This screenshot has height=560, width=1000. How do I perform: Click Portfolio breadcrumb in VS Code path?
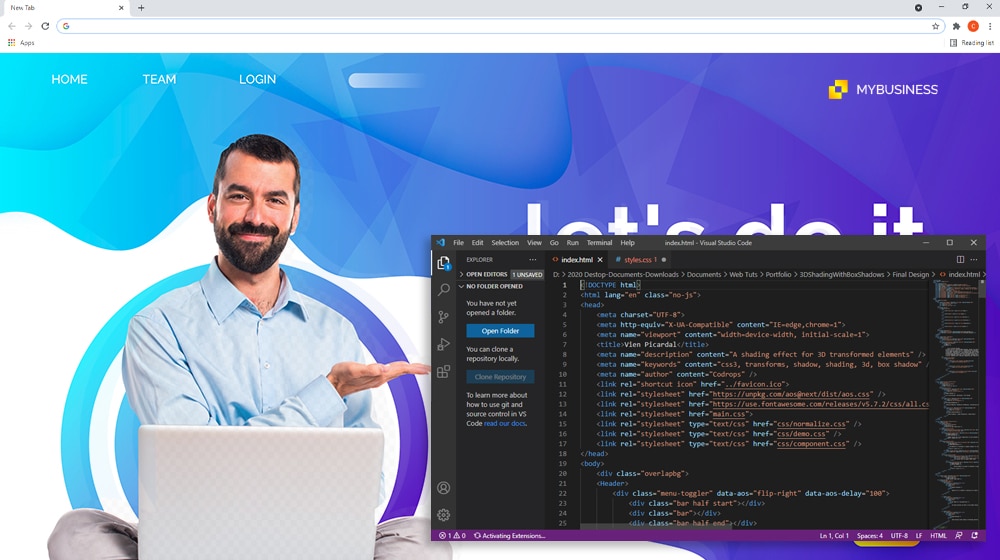[x=778, y=274]
